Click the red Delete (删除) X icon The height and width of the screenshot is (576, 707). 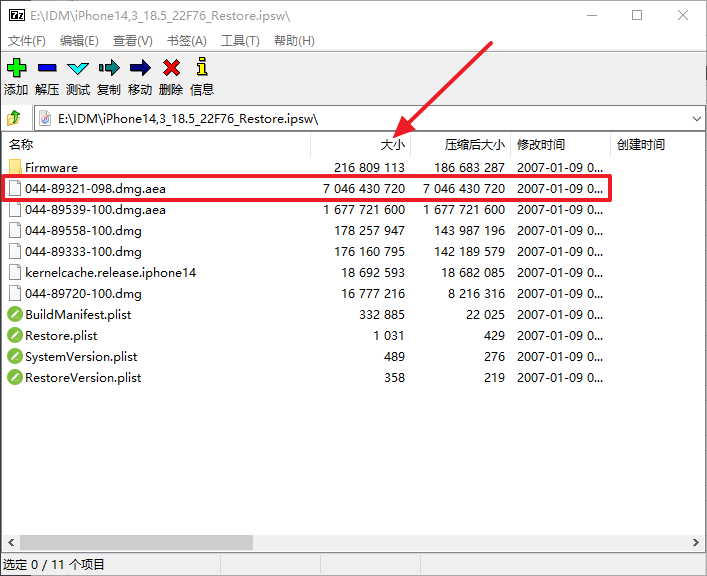pos(171,68)
